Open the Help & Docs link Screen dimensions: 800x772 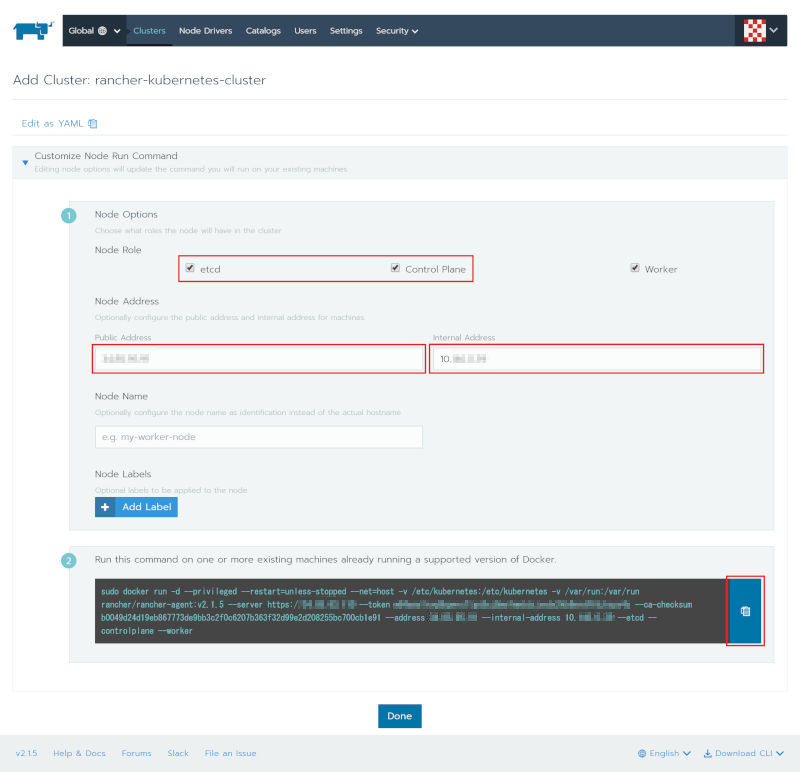pos(79,753)
